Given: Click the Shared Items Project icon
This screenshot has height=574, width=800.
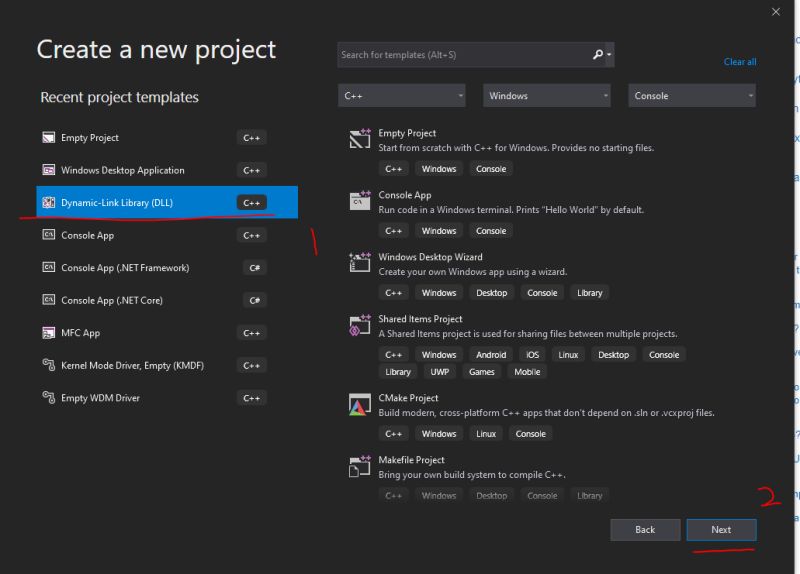Looking at the screenshot, I should [359, 326].
